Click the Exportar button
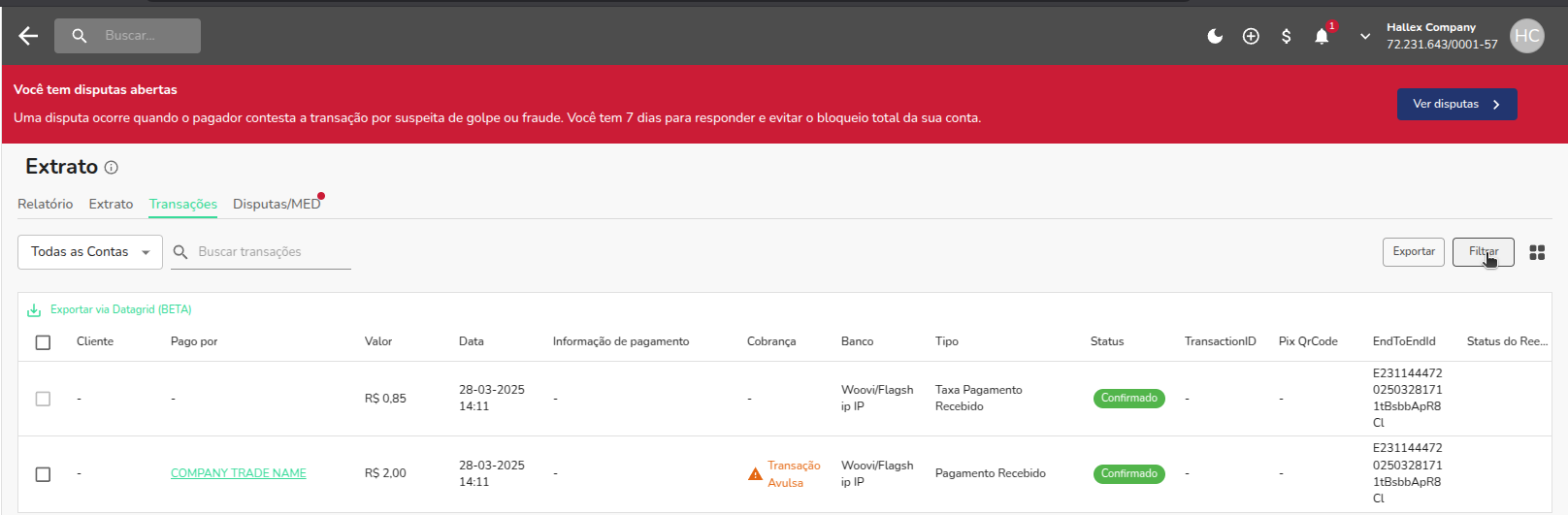1568x515 pixels. [1413, 252]
